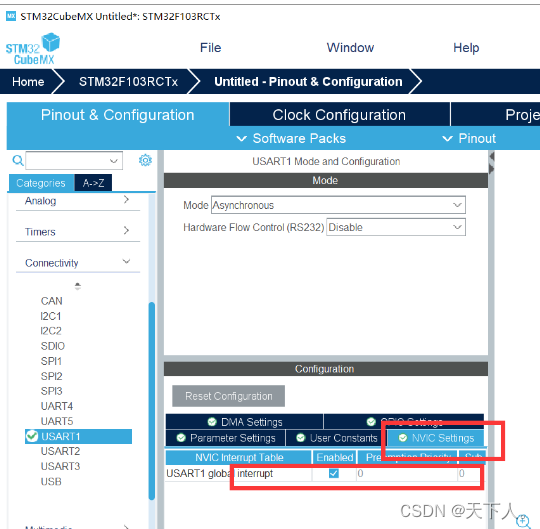Open the settings gear in the categories panel
540x529 pixels.
[145, 160]
